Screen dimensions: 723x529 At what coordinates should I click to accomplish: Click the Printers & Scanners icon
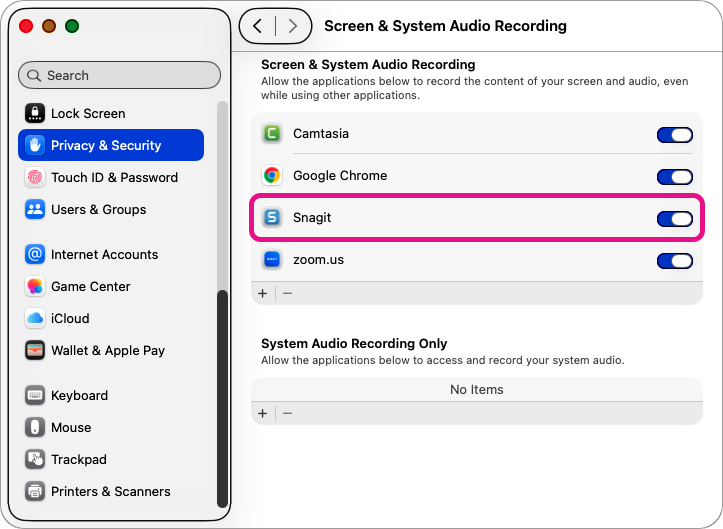pyautogui.click(x=35, y=491)
